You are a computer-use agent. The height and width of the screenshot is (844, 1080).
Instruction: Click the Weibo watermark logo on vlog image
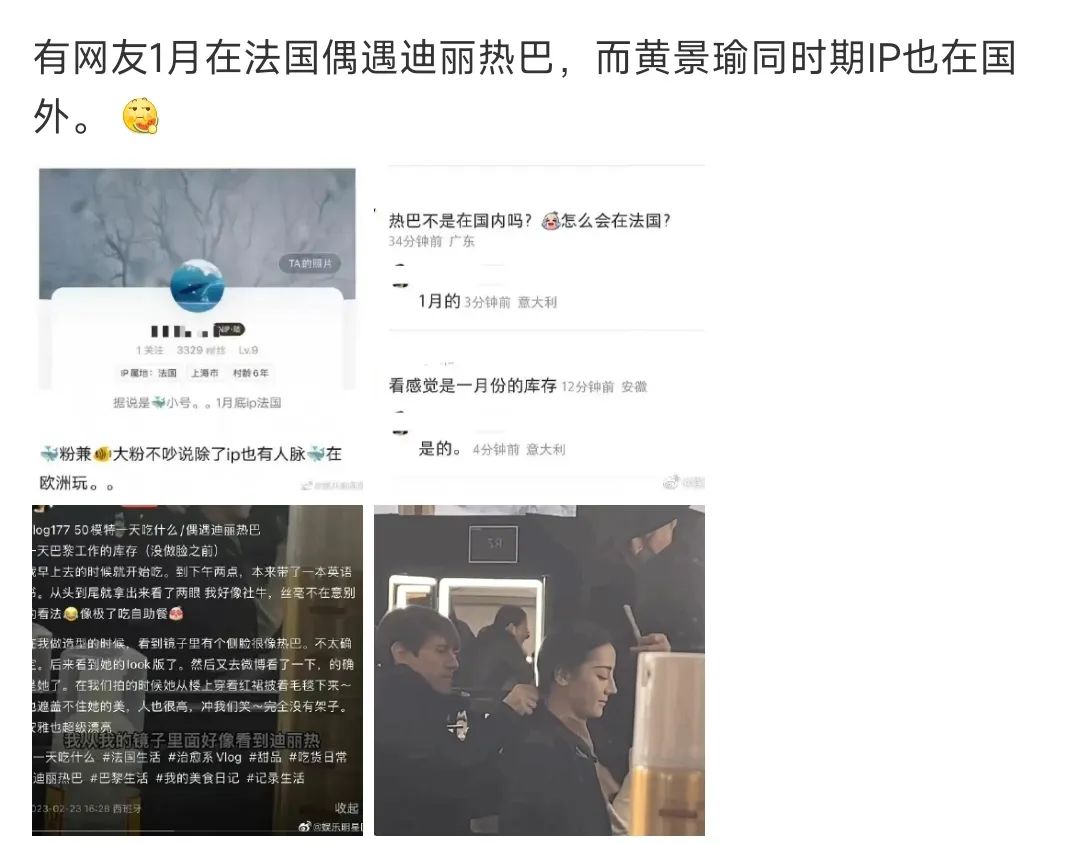pos(305,825)
